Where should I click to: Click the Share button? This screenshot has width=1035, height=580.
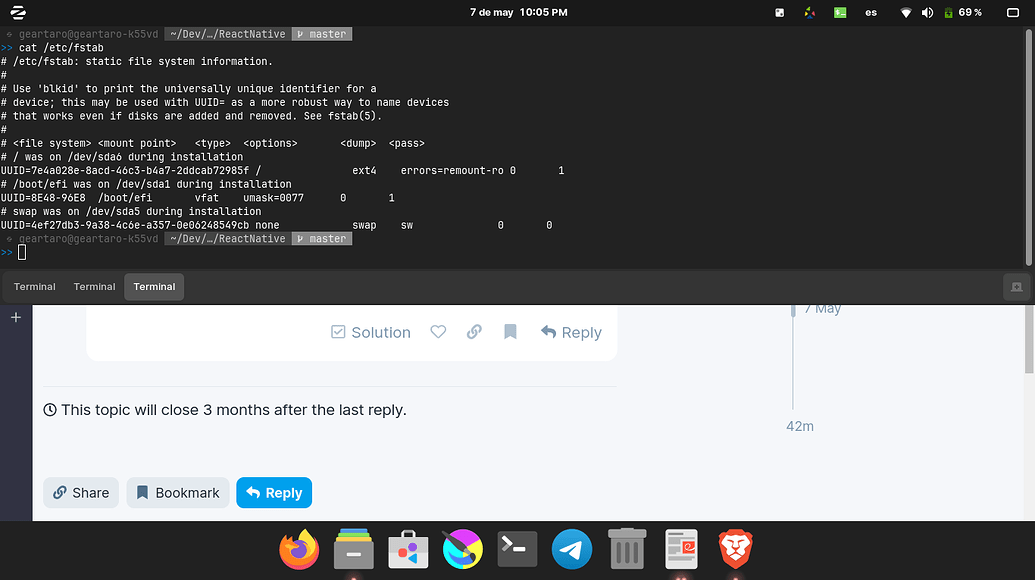point(81,493)
